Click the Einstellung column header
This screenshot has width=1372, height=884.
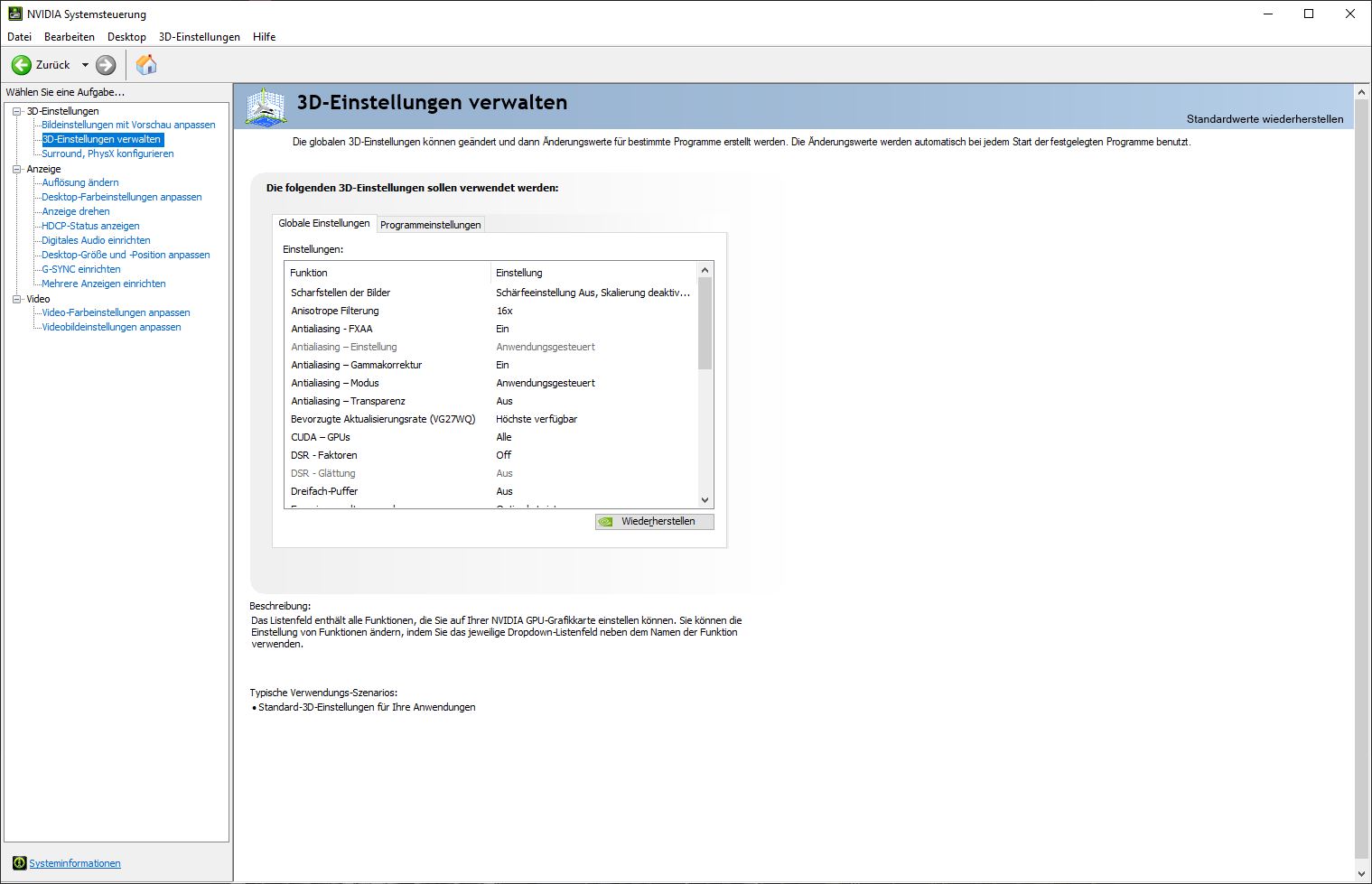(594, 273)
